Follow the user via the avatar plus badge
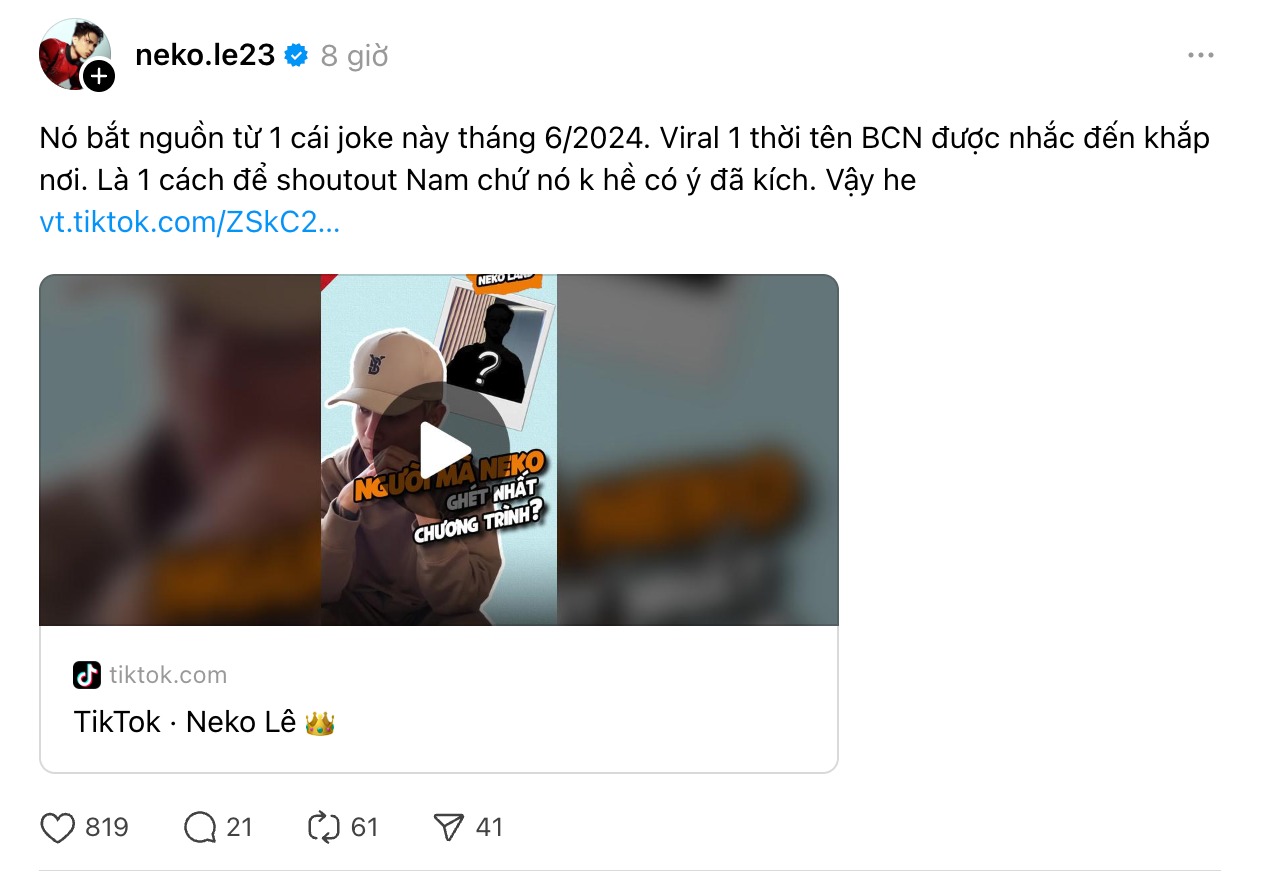The image size is (1266, 876). [98, 76]
